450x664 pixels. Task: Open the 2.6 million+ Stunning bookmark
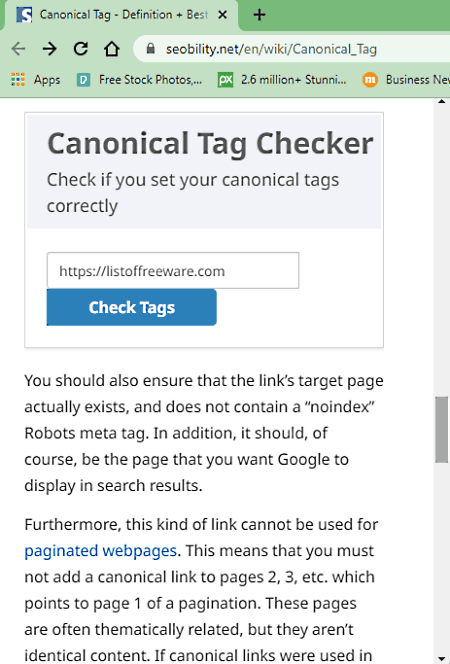tap(282, 80)
